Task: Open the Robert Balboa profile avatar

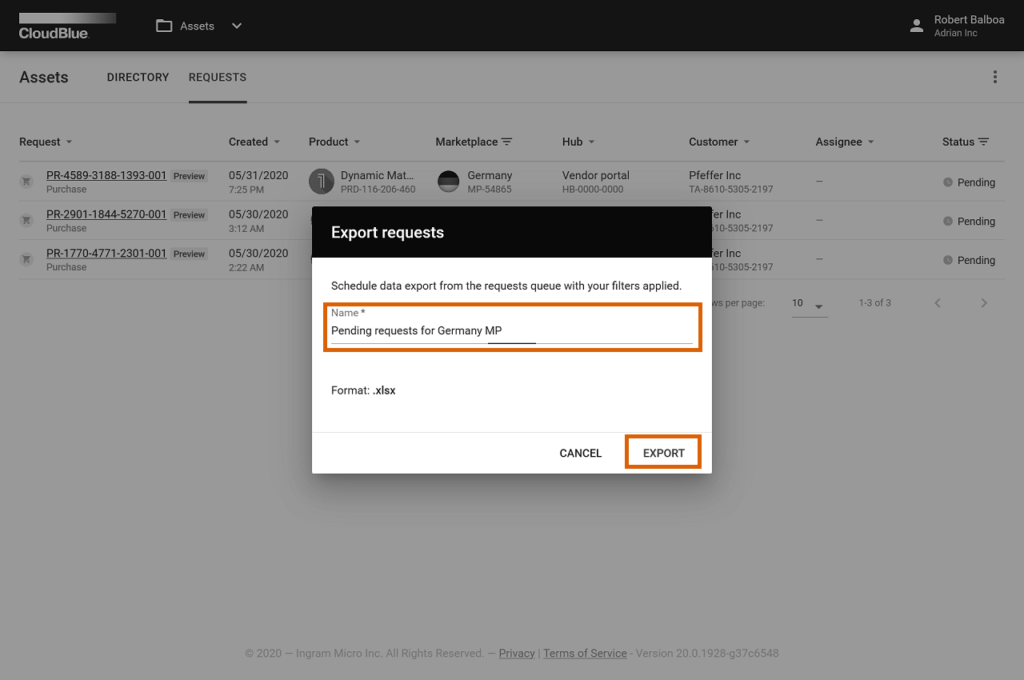Action: [917, 26]
